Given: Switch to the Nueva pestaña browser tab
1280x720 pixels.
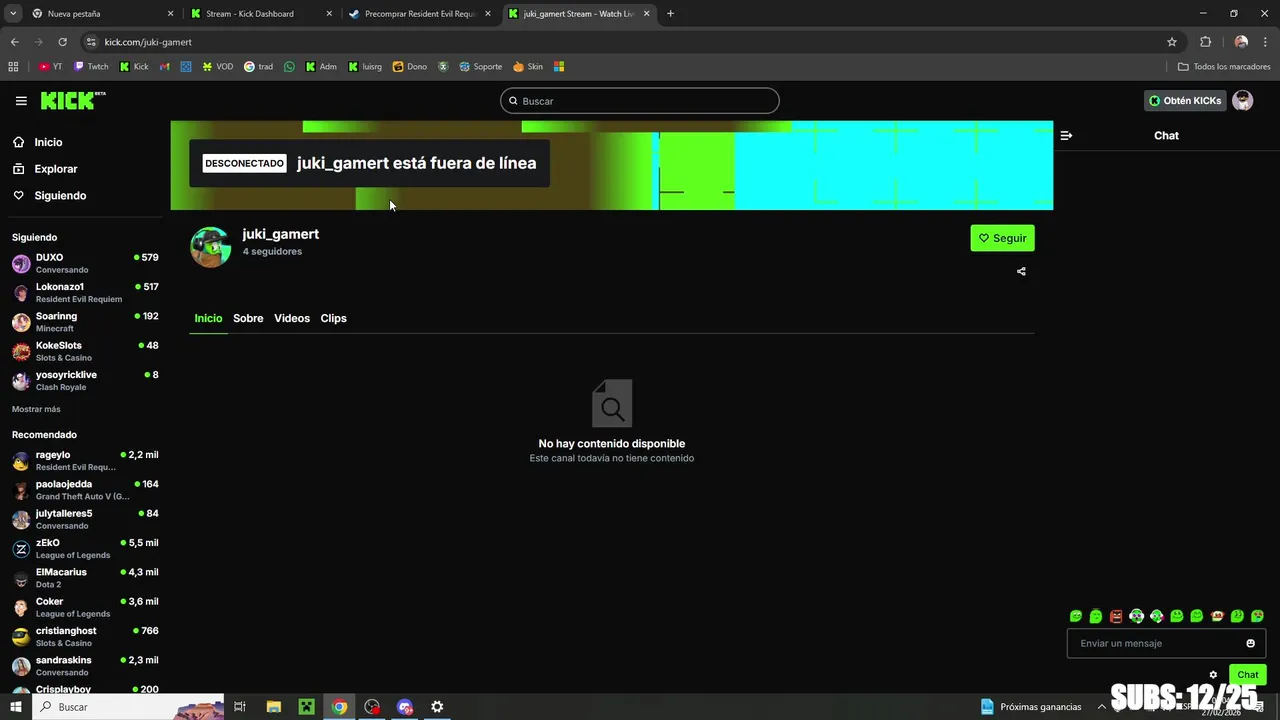Looking at the screenshot, I should pyautogui.click(x=102, y=14).
